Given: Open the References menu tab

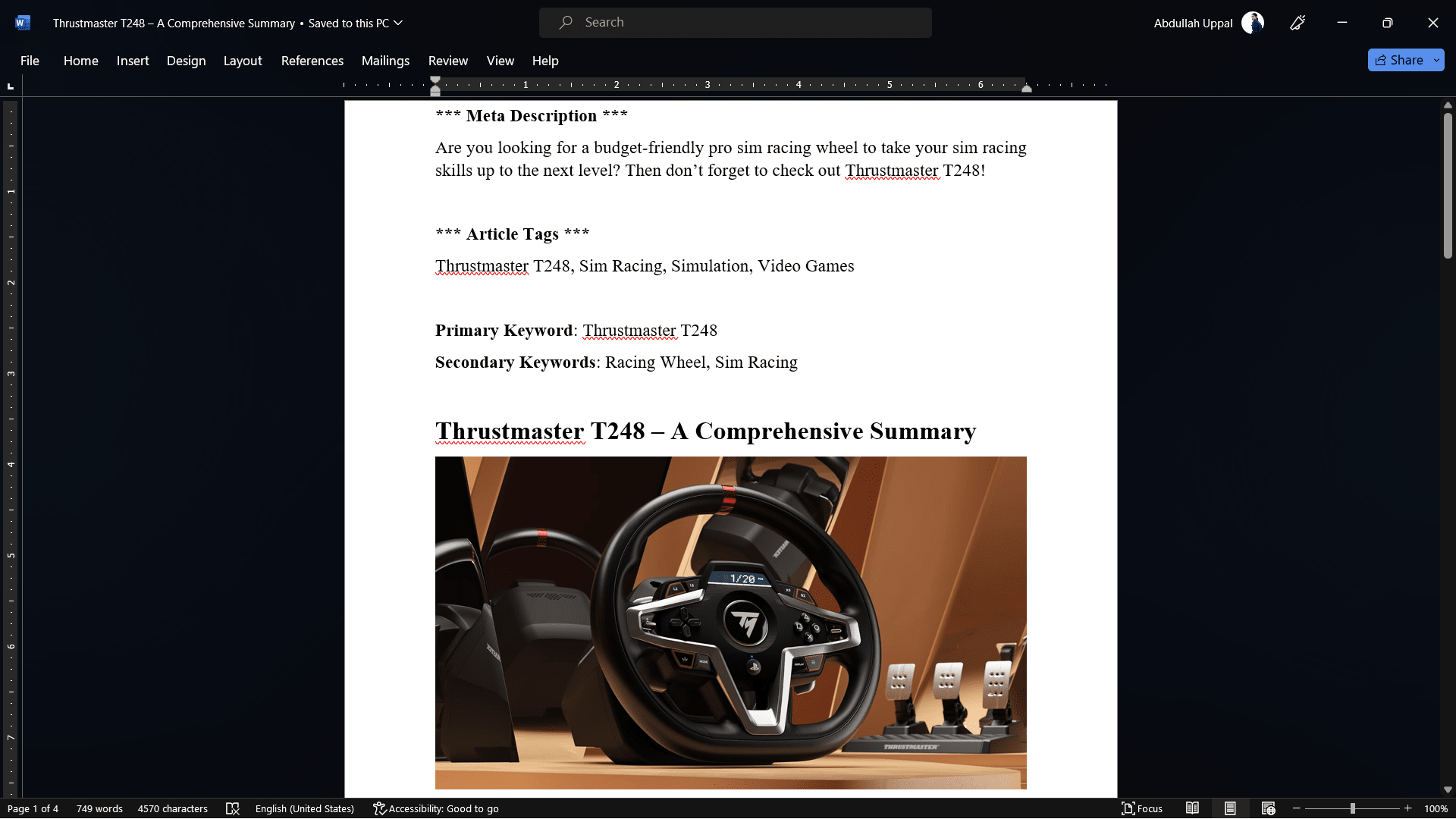Looking at the screenshot, I should (x=312, y=60).
